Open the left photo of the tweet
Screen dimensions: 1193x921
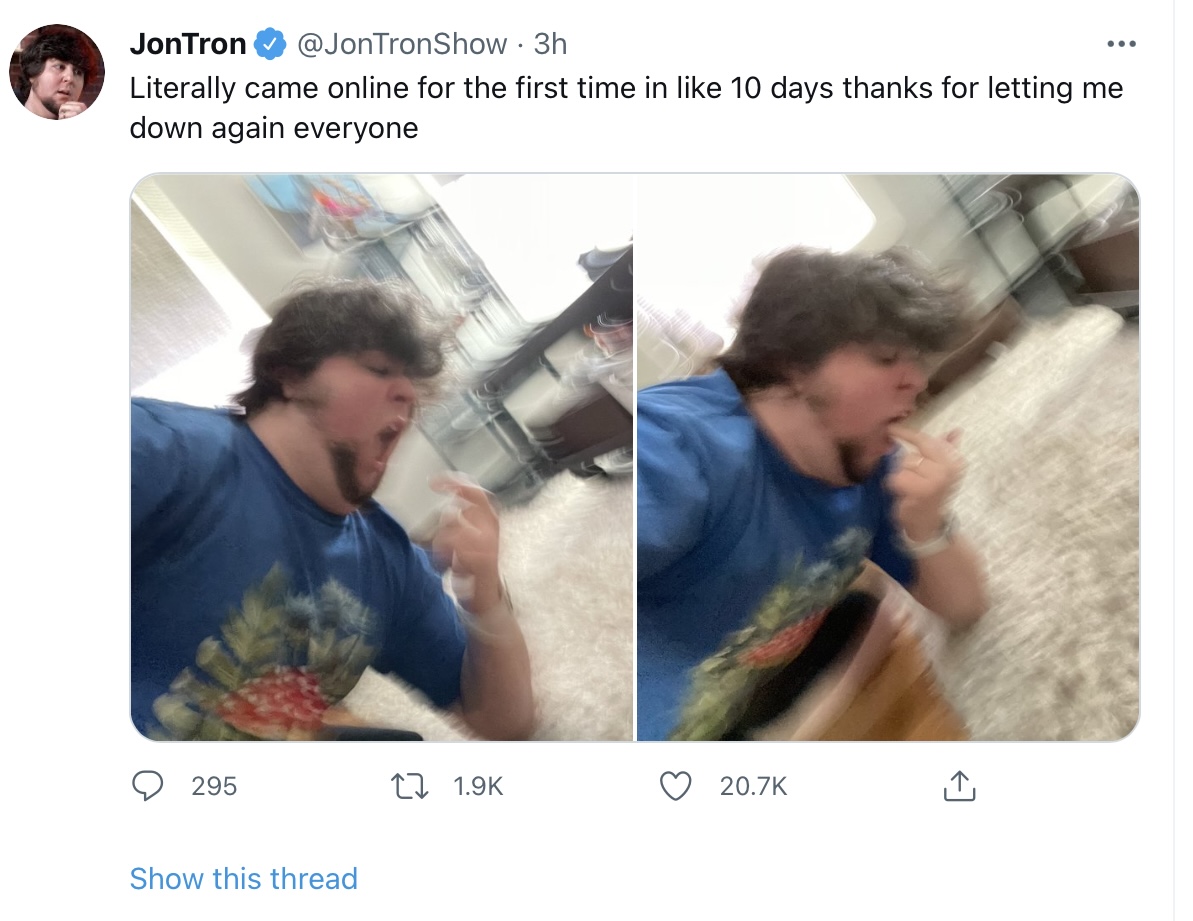coord(382,457)
